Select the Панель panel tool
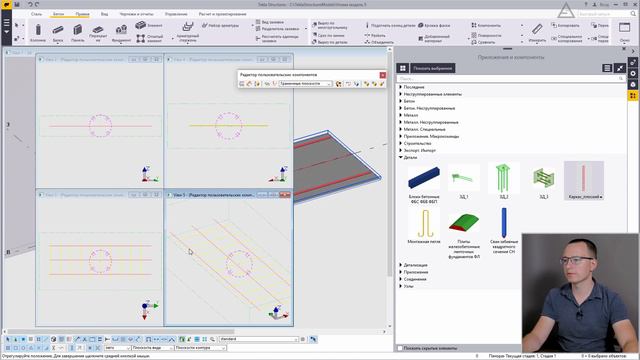 click(78, 33)
